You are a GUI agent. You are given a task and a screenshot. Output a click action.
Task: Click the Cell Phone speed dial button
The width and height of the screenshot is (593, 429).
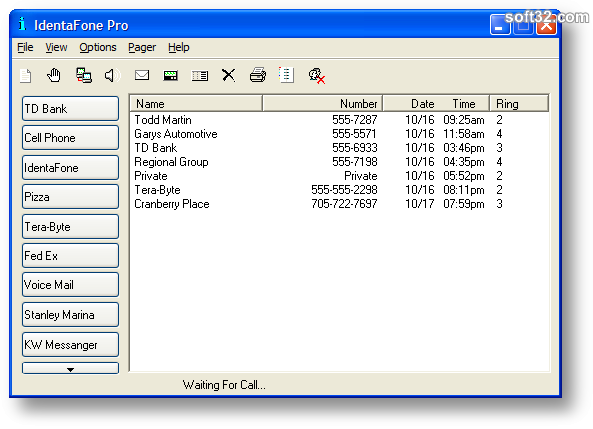(70, 138)
